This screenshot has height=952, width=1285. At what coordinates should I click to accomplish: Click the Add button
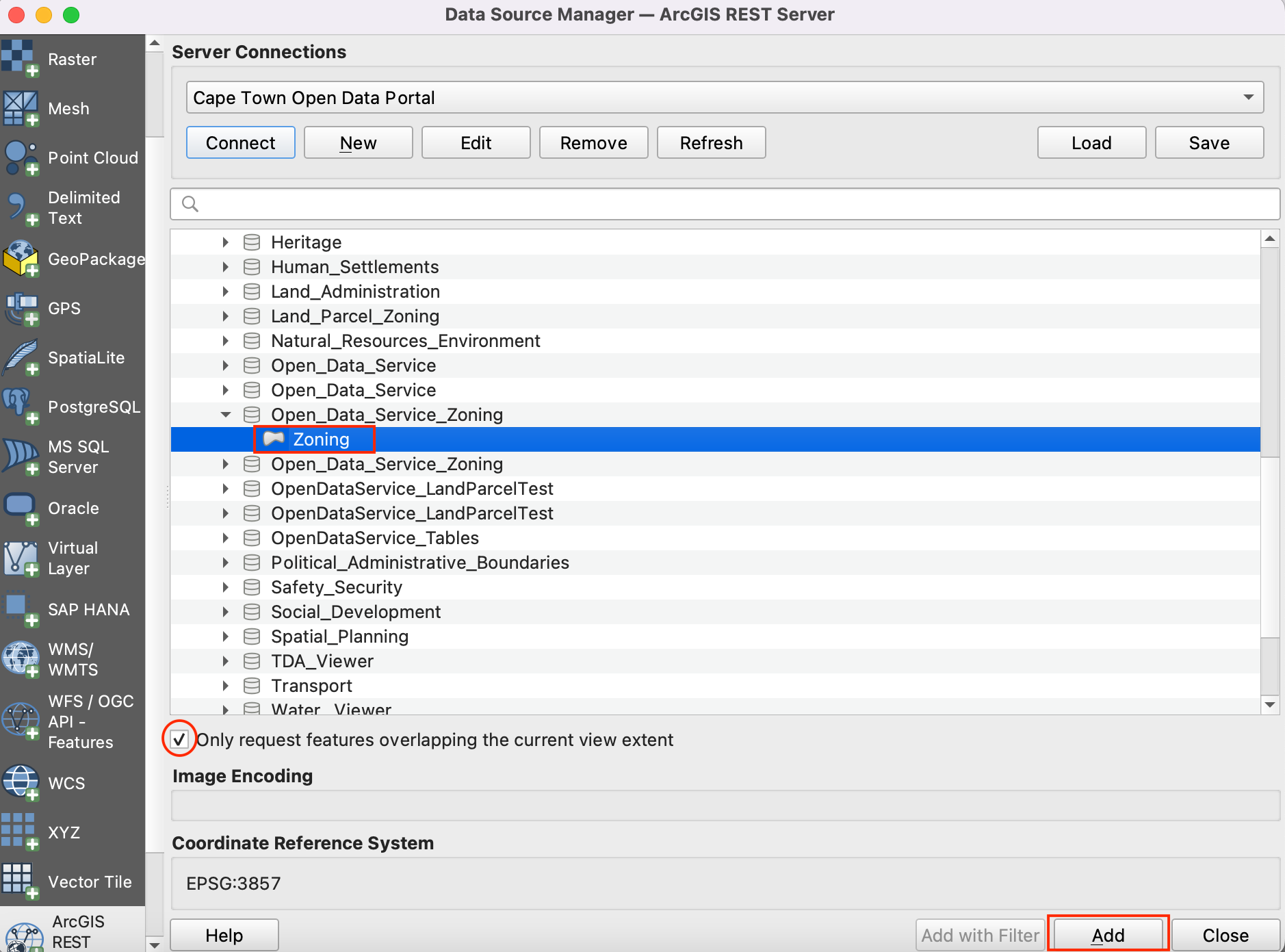[x=1107, y=935]
